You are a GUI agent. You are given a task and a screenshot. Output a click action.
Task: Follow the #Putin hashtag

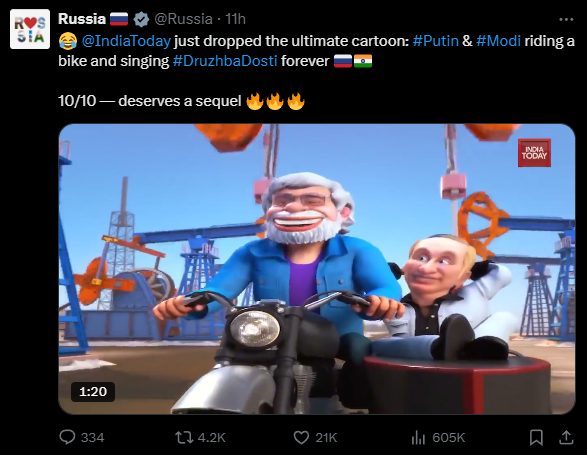pos(436,41)
